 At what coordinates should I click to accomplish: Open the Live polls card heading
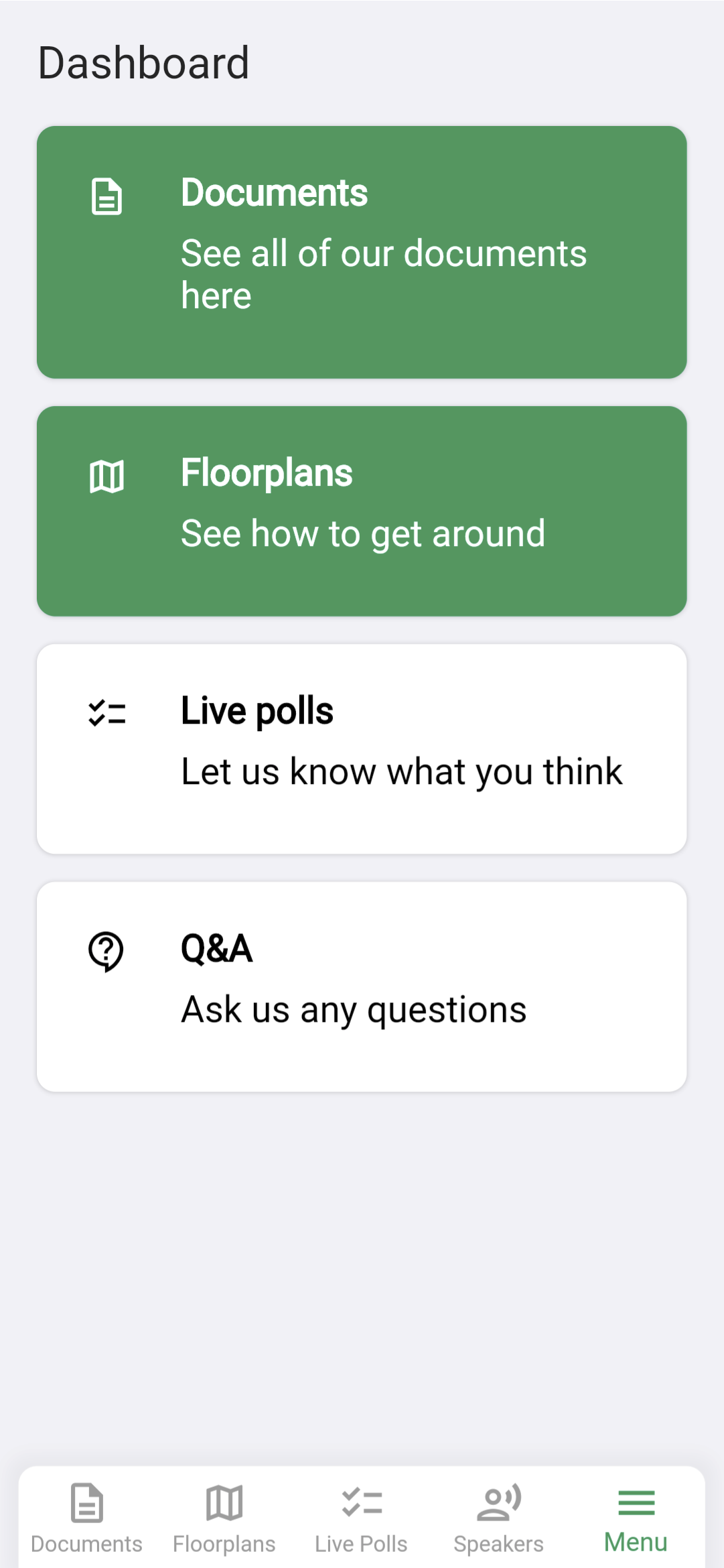click(x=257, y=711)
